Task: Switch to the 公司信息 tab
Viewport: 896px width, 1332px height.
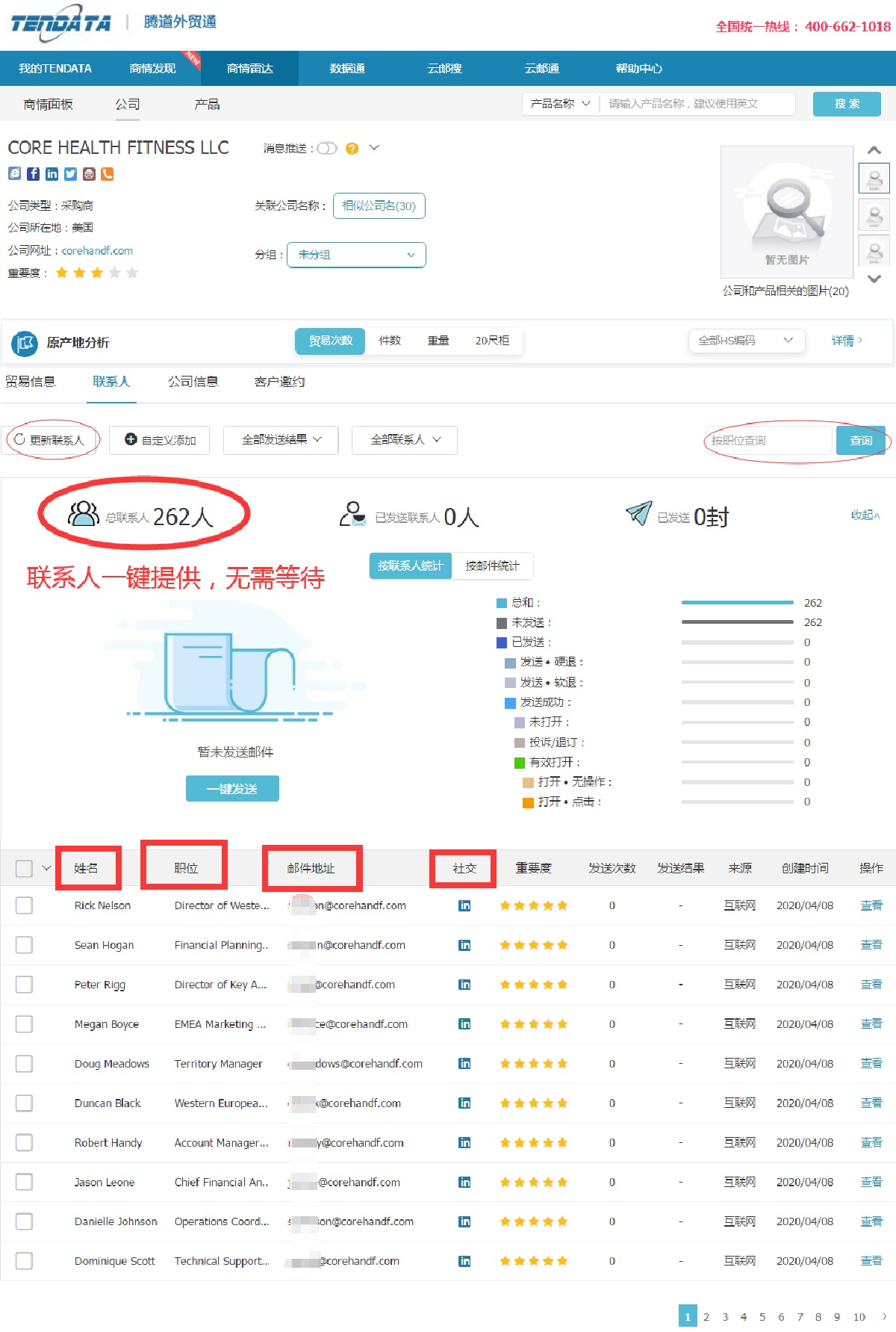Action: [193, 382]
